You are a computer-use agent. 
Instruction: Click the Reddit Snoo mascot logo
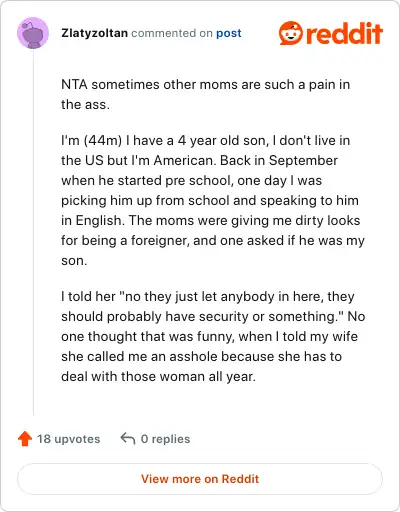point(291,33)
